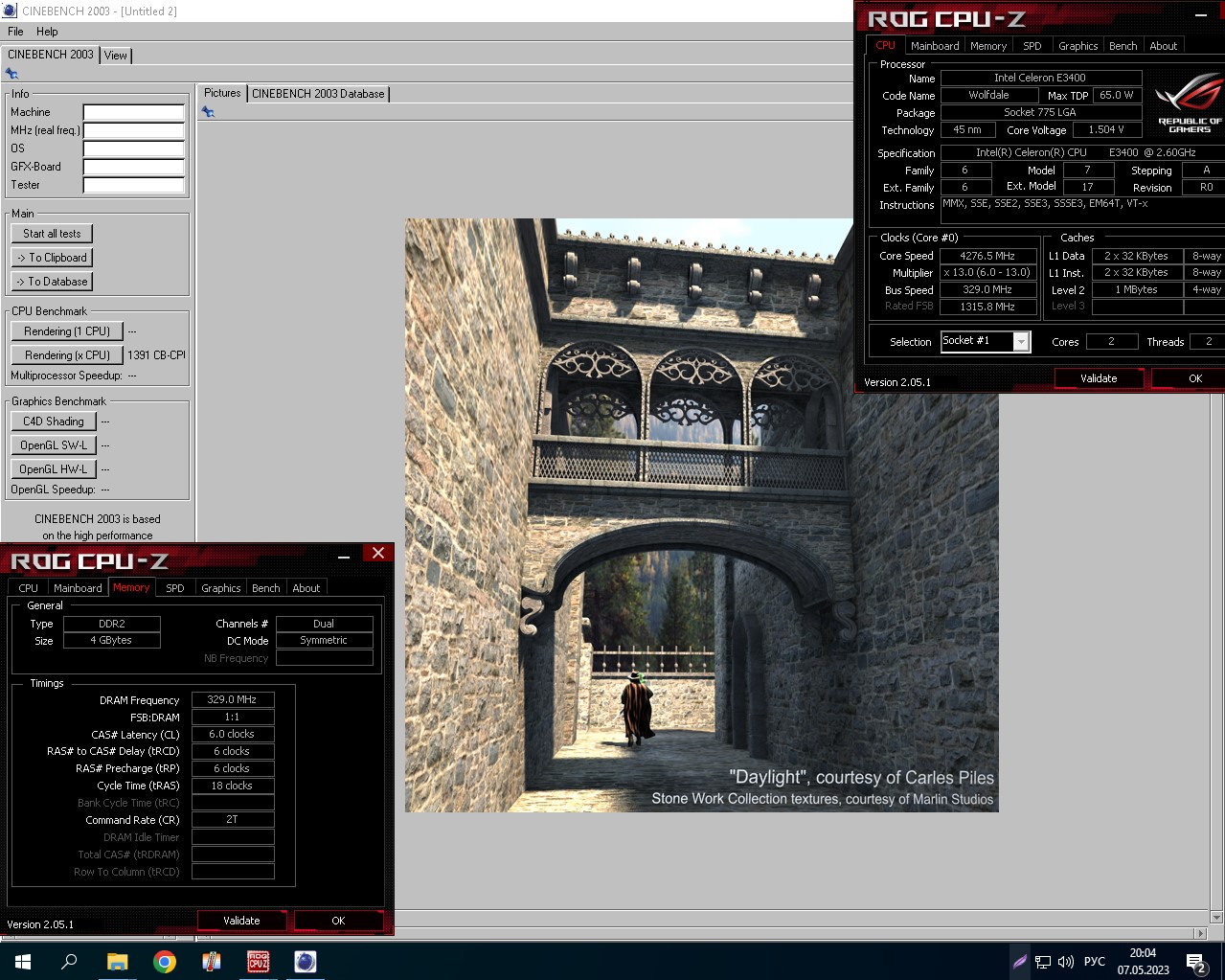This screenshot has width=1225, height=980.
Task: Open the File menu
Action: [x=15, y=32]
